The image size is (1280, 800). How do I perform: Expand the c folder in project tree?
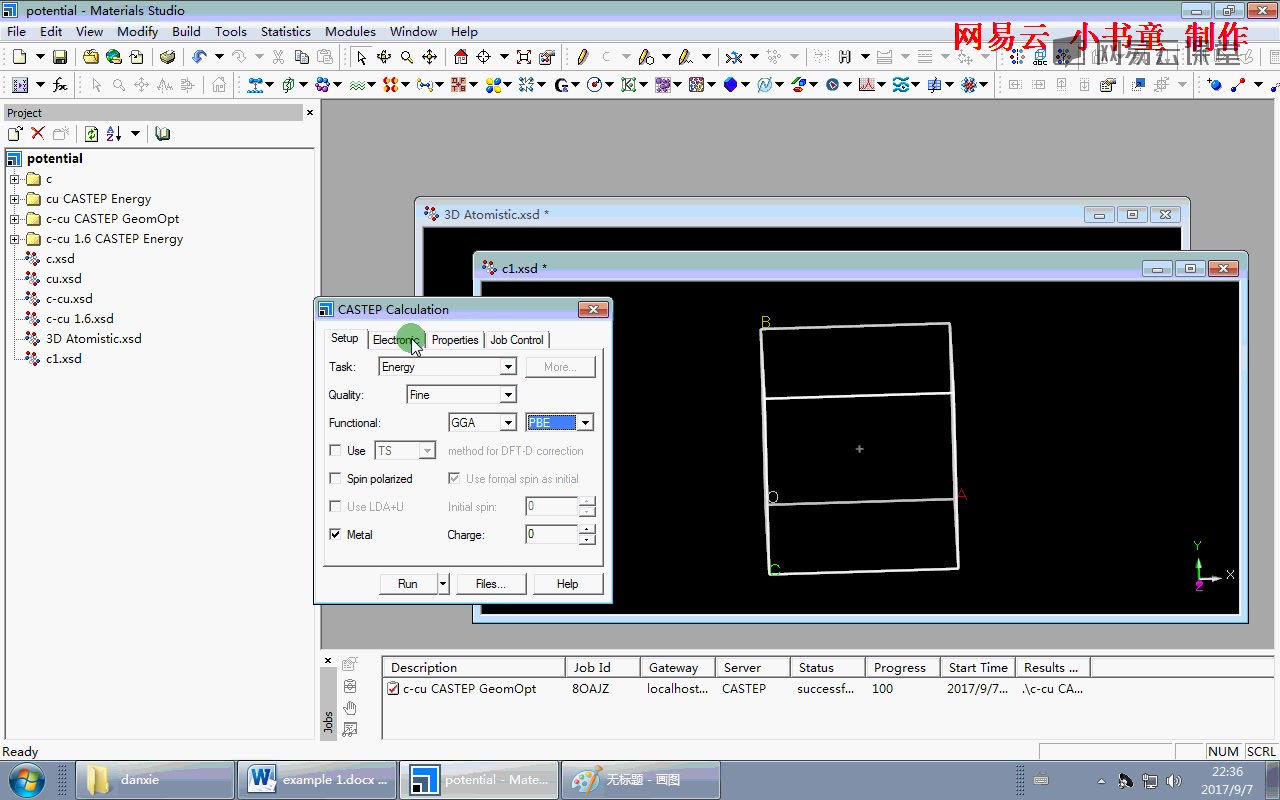(15, 179)
